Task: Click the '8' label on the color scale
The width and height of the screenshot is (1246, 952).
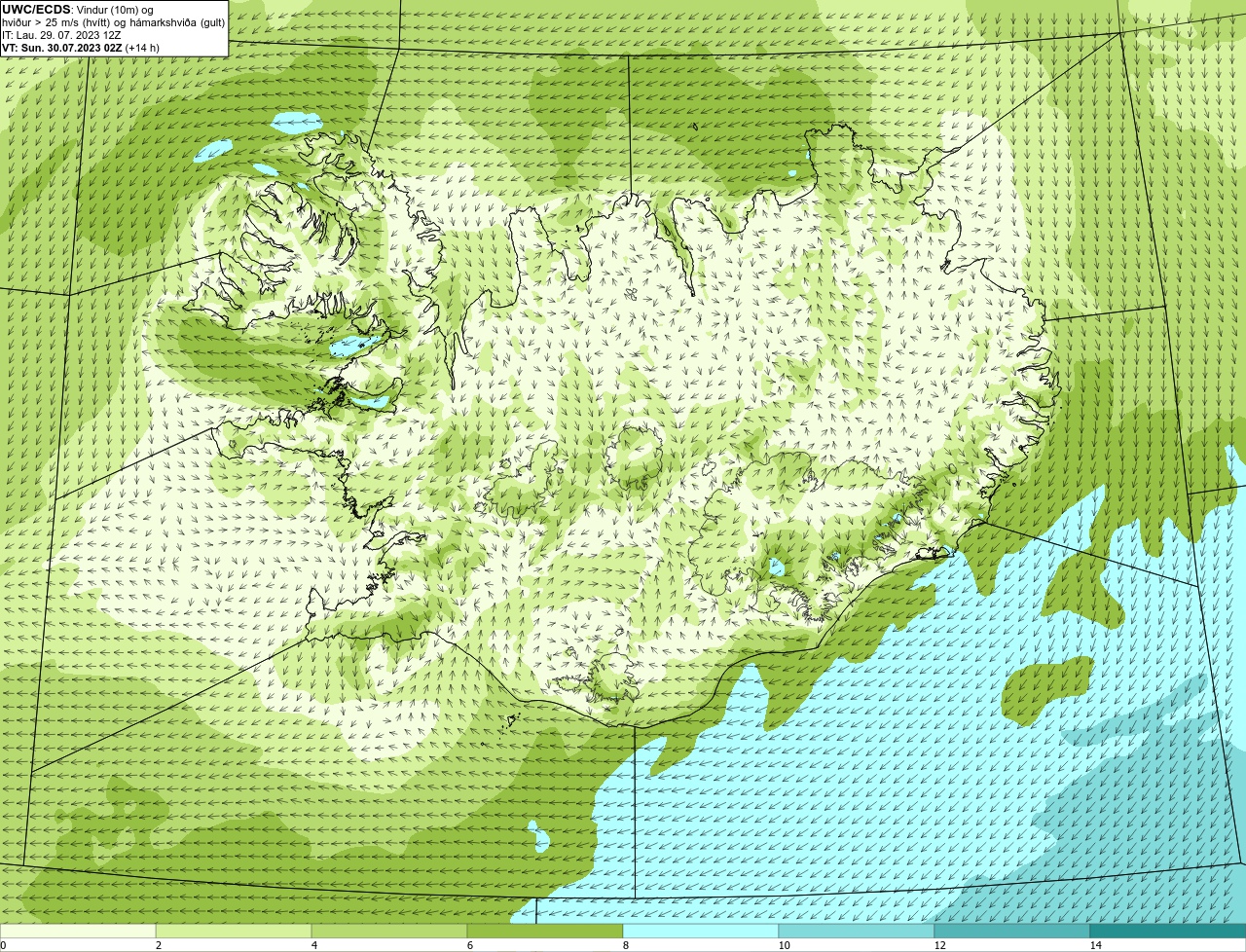Action: 625,945
